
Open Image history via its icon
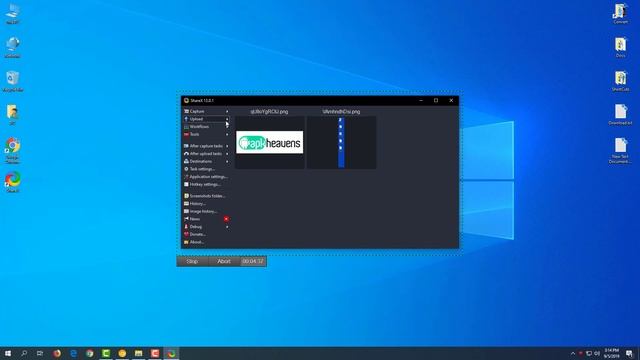pos(186,211)
